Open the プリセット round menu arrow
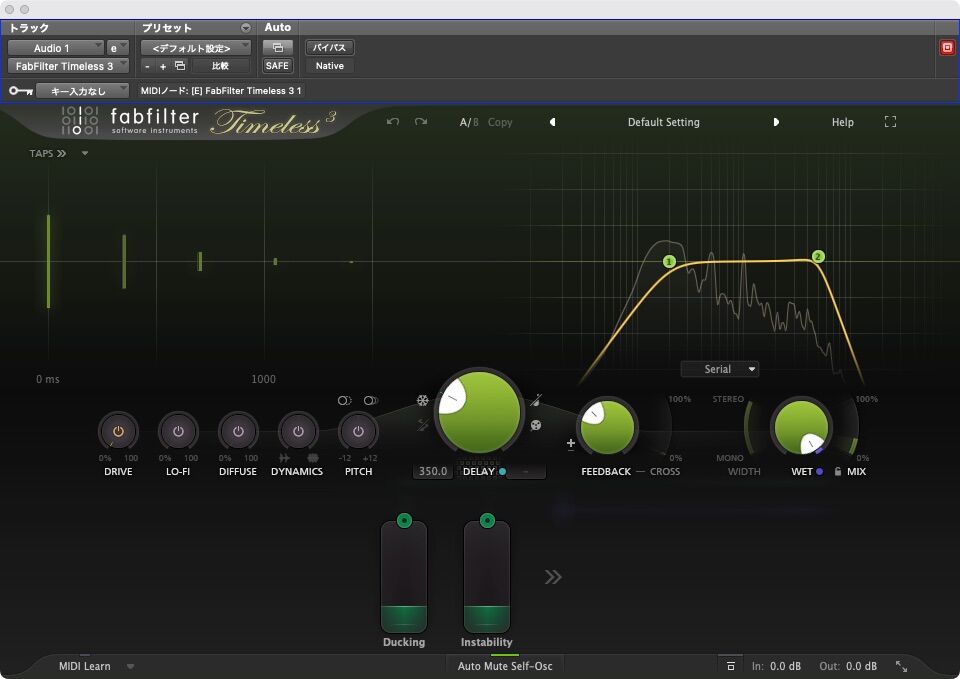This screenshot has width=960, height=679. (246, 28)
